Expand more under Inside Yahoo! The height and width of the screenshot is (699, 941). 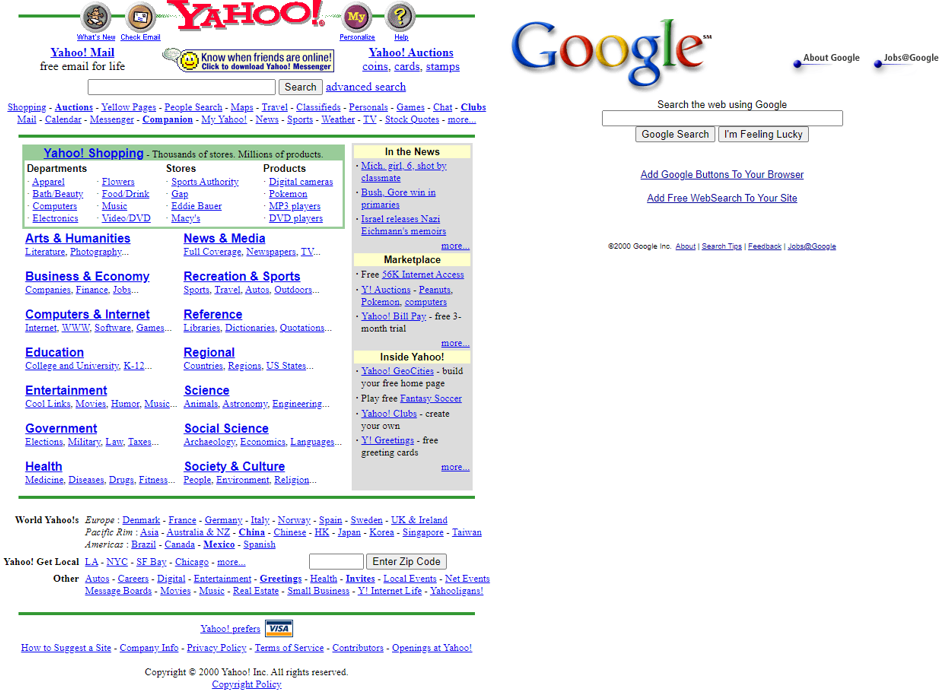[x=455, y=467]
